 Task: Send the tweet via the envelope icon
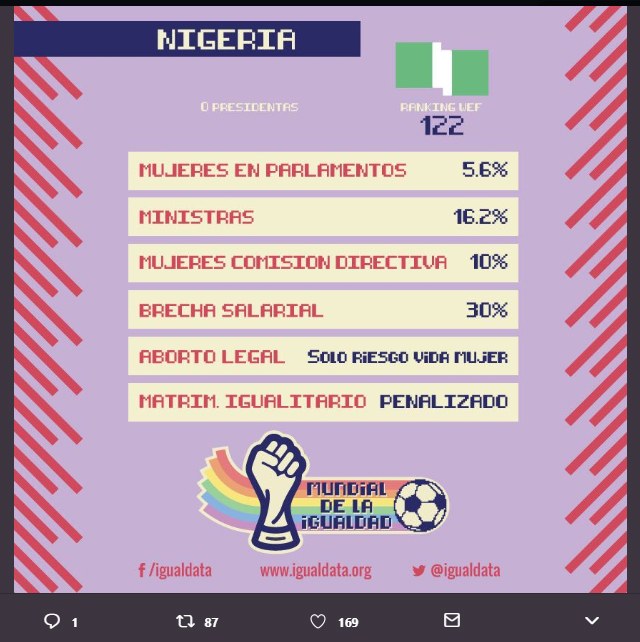(x=452, y=621)
